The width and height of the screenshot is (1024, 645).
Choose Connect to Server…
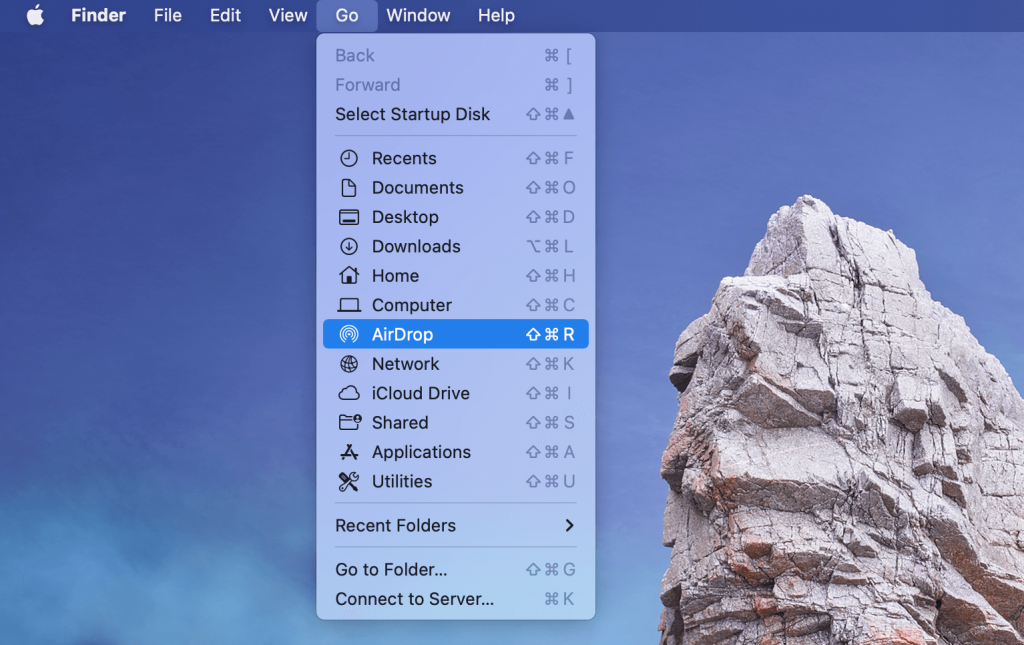click(456, 599)
